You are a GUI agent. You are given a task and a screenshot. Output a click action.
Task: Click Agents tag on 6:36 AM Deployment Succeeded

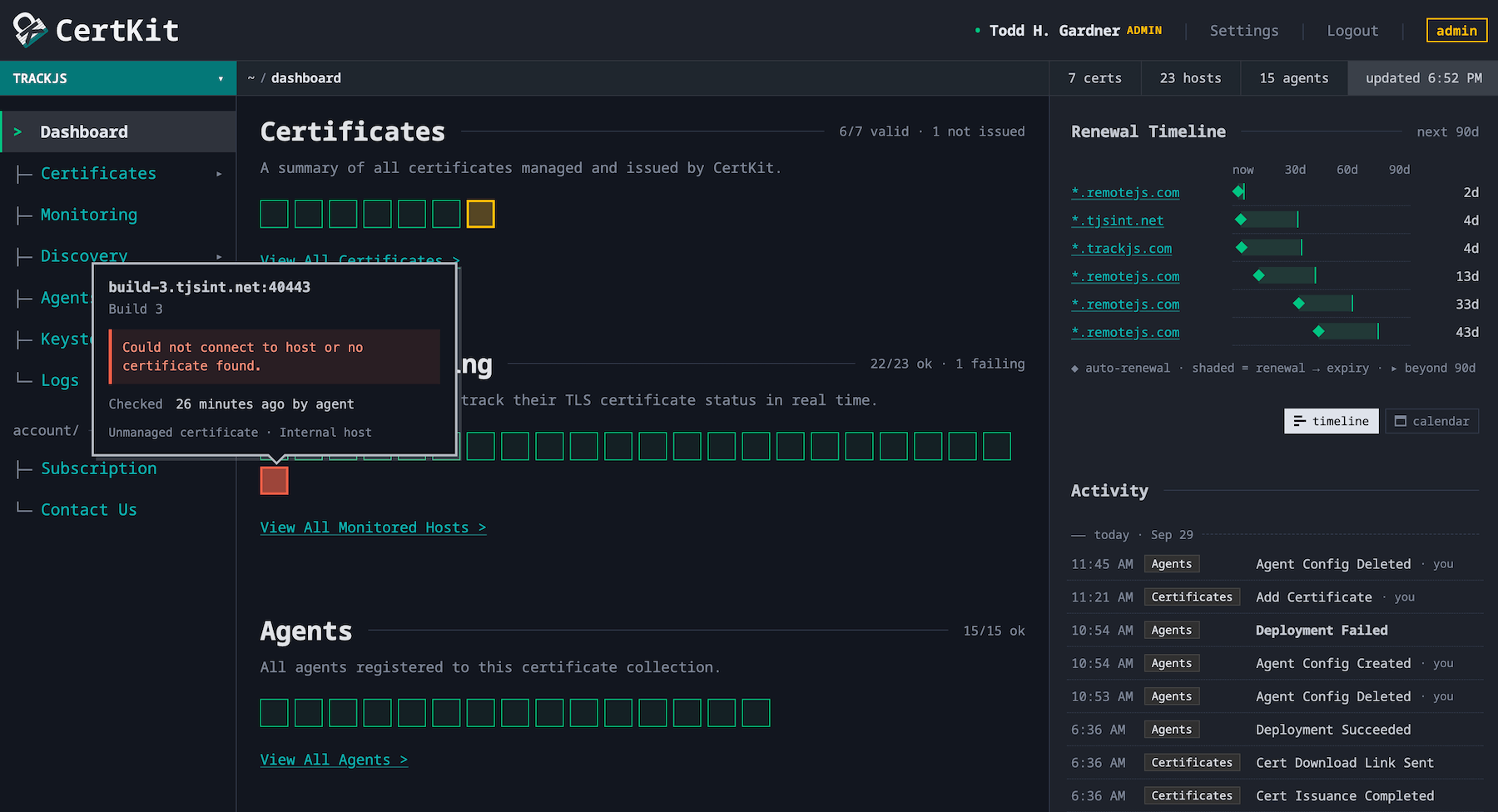coord(1172,730)
